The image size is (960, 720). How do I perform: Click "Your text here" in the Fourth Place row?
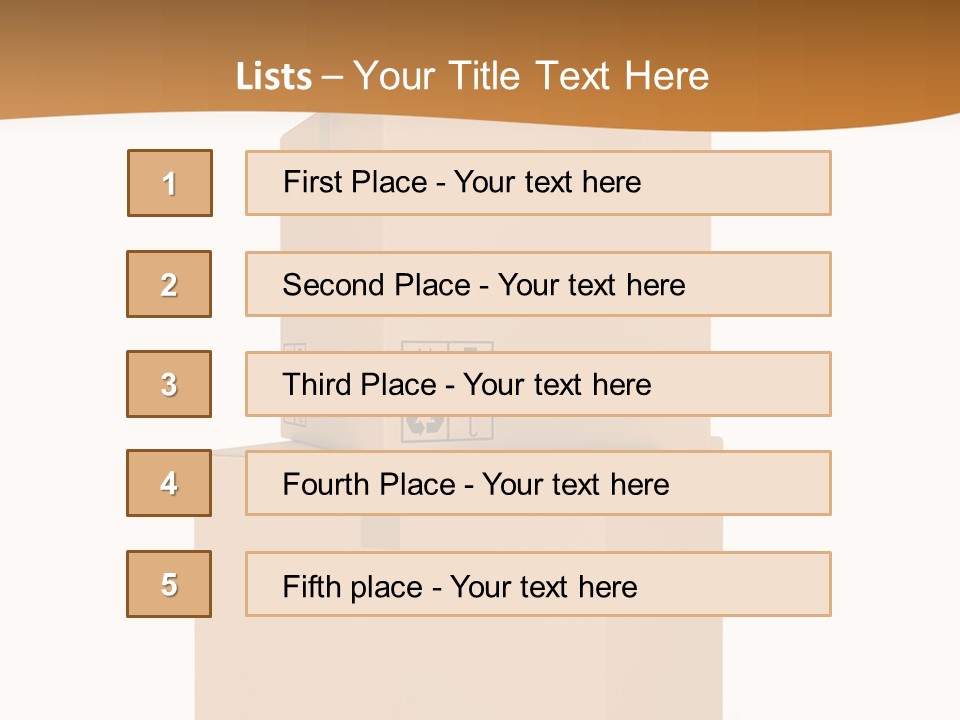tap(576, 485)
